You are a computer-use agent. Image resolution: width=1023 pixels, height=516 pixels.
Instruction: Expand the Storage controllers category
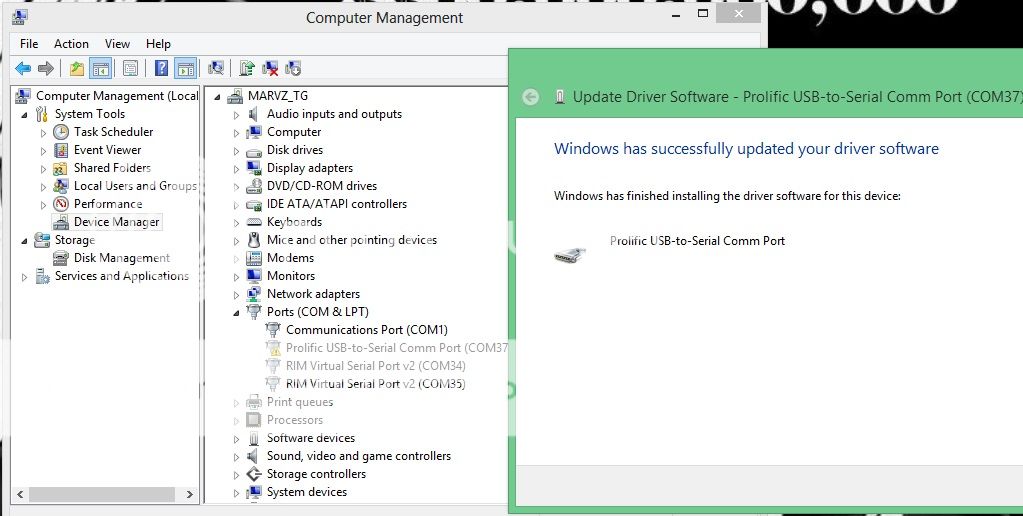pyautogui.click(x=236, y=475)
